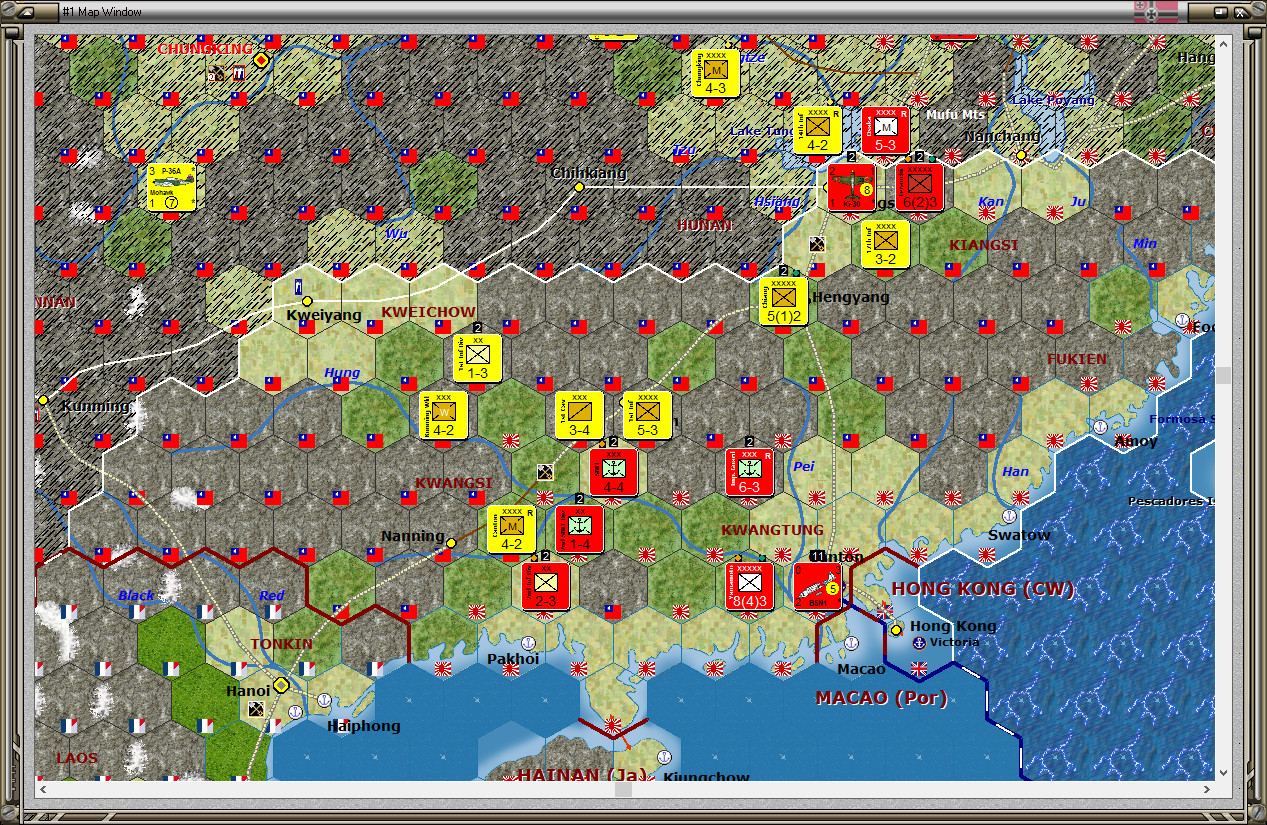The width and height of the screenshot is (1267, 825).
Task: Click the crossed-arrows button at window top right
Action: click(x=1240, y=12)
